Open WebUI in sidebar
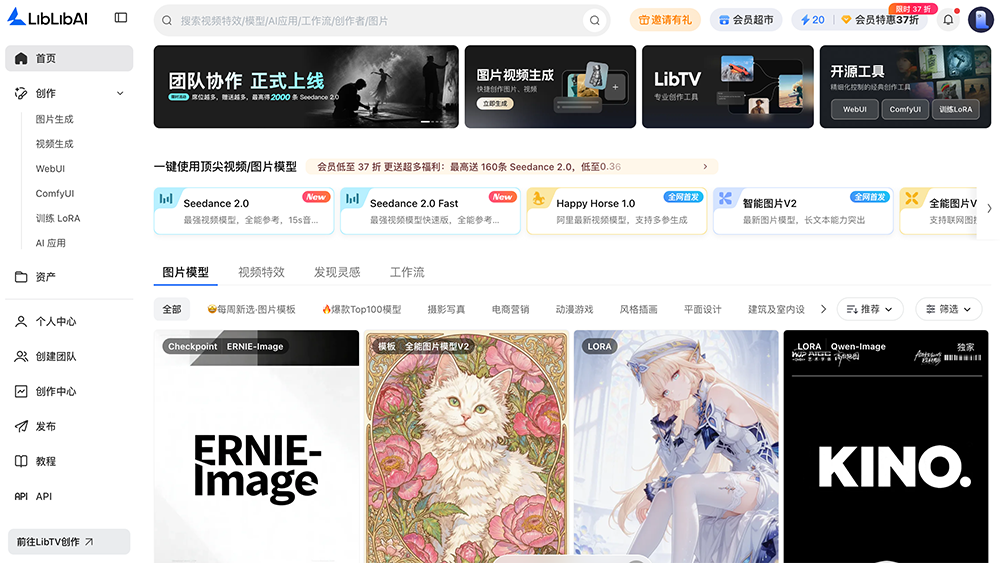Image resolution: width=1000 pixels, height=563 pixels. tap(50, 169)
